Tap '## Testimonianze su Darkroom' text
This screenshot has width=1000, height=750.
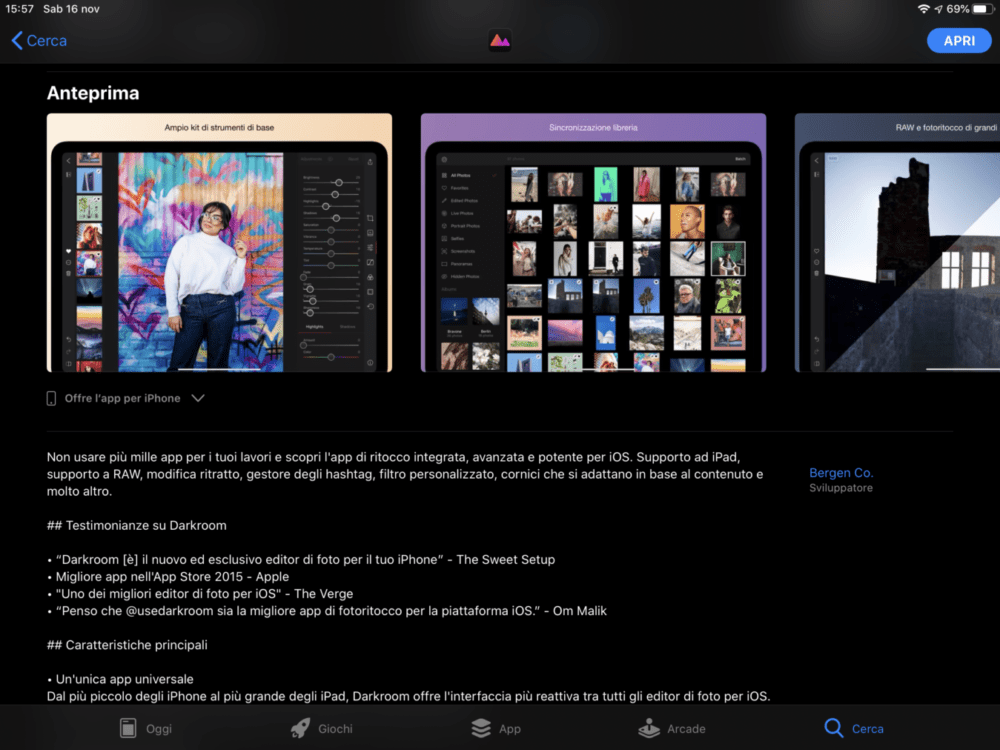[136, 526]
